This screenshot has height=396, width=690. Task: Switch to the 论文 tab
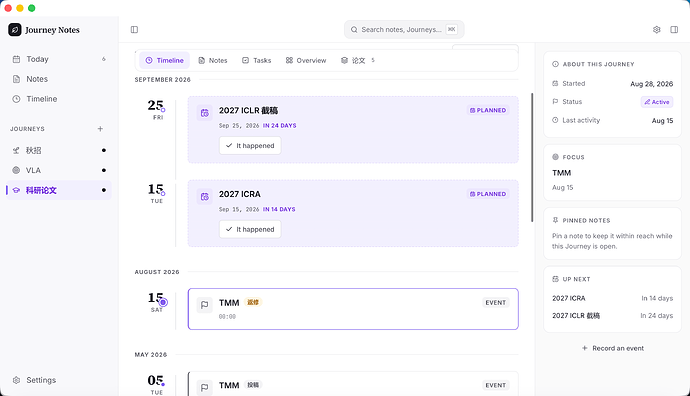click(x=358, y=60)
